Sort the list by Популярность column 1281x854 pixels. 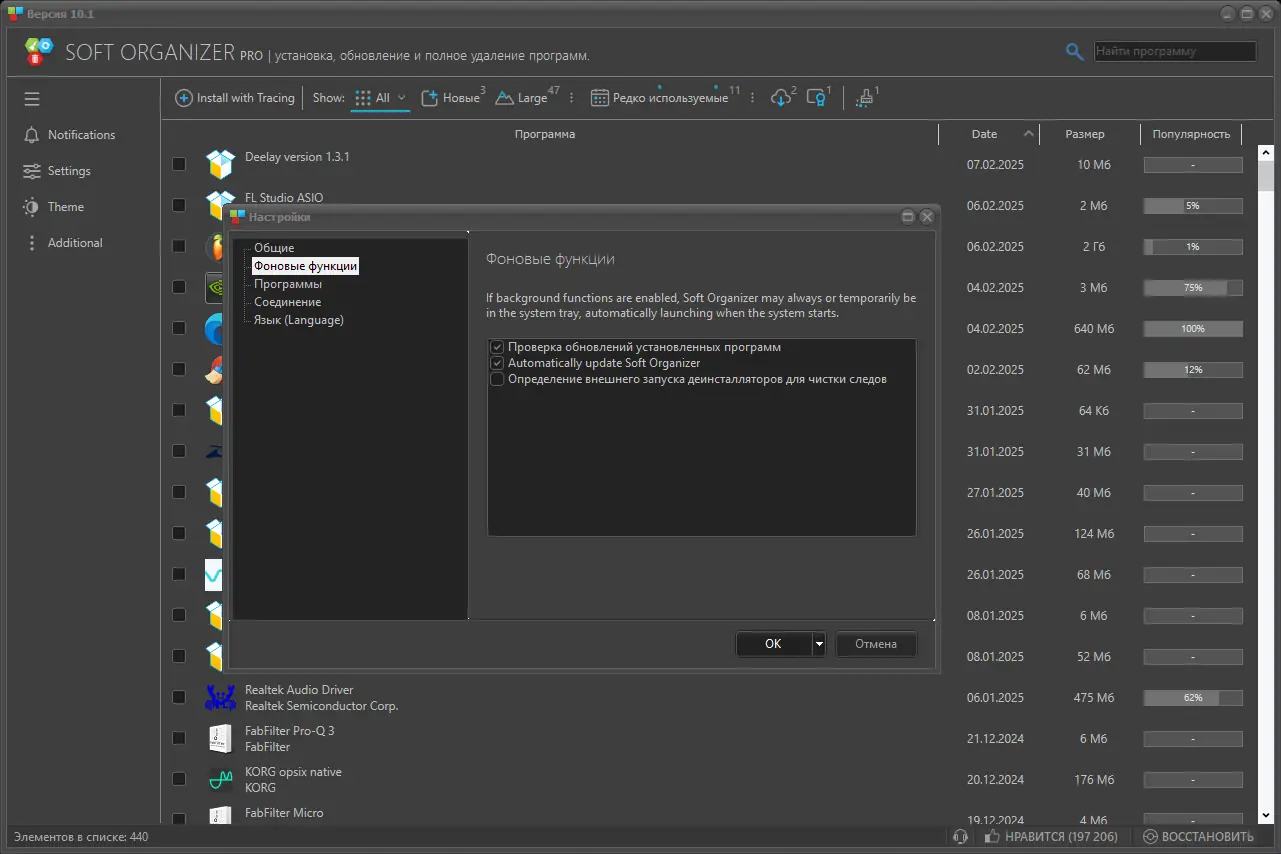pyautogui.click(x=1191, y=134)
